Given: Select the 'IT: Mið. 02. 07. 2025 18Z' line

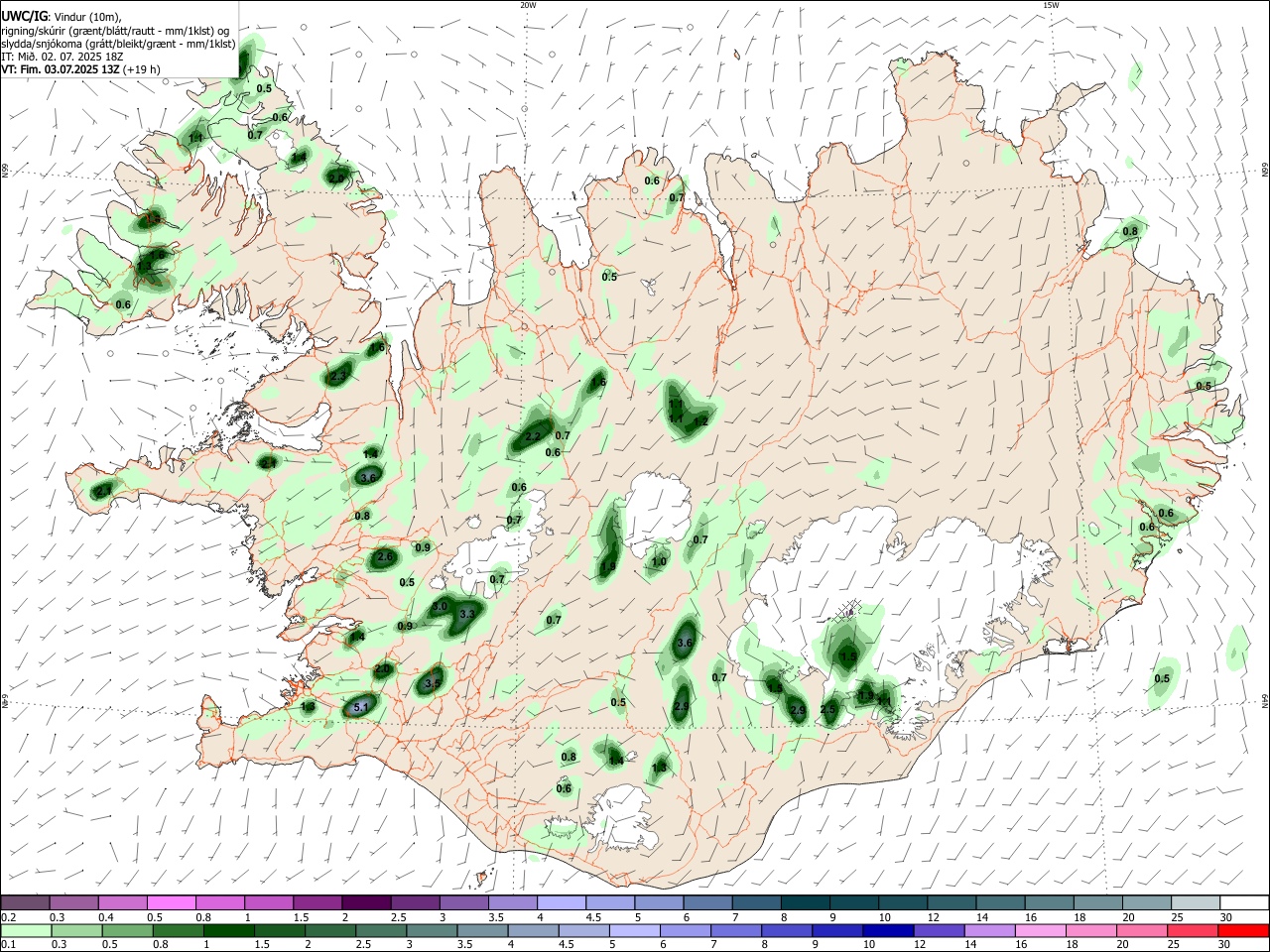Looking at the screenshot, I should 63,57.
